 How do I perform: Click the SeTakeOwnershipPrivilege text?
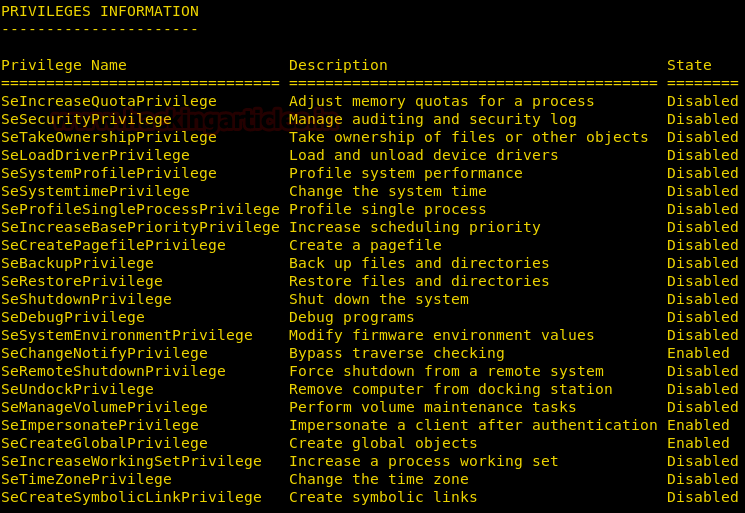(x=109, y=137)
